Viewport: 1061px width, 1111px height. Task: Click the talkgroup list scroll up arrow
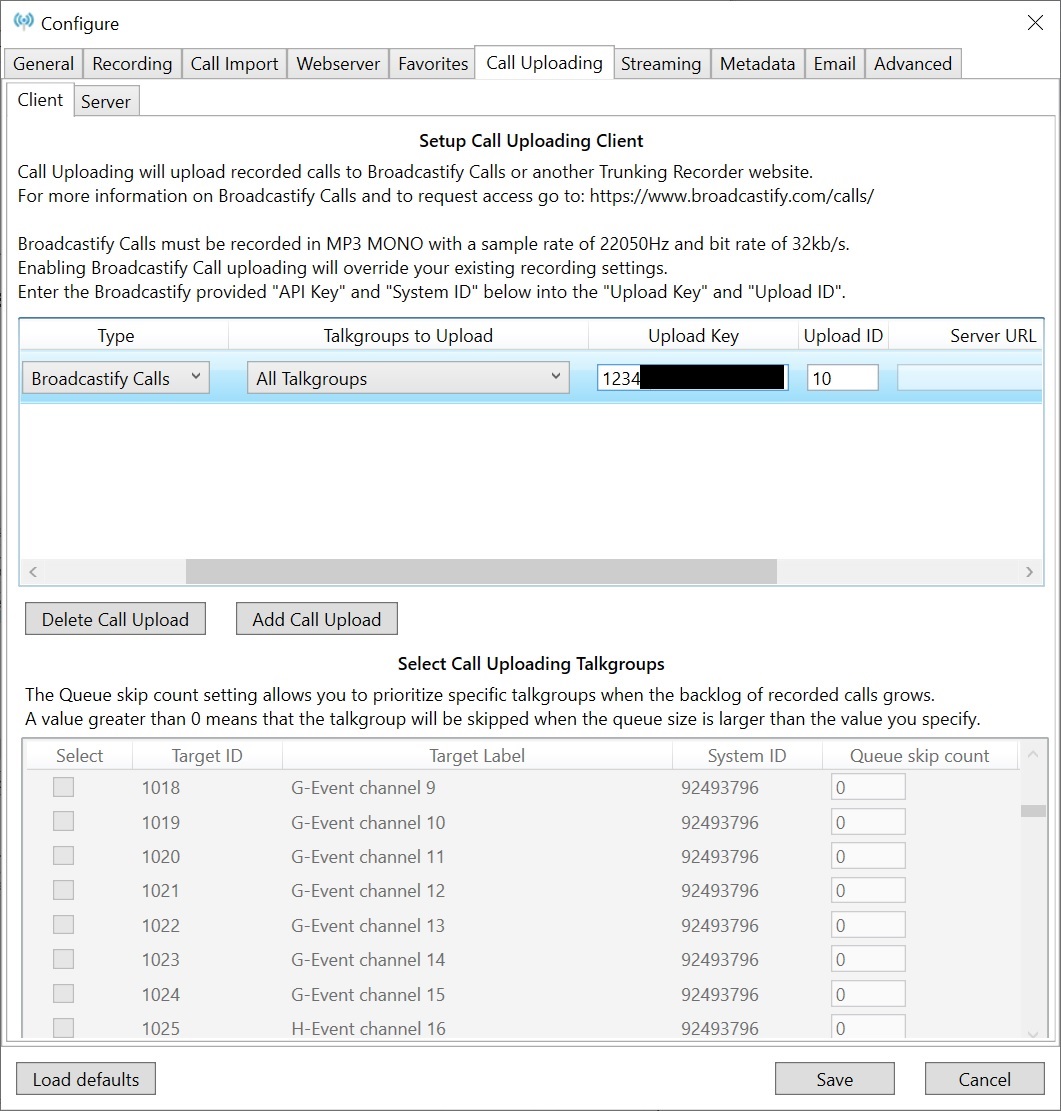1033,755
